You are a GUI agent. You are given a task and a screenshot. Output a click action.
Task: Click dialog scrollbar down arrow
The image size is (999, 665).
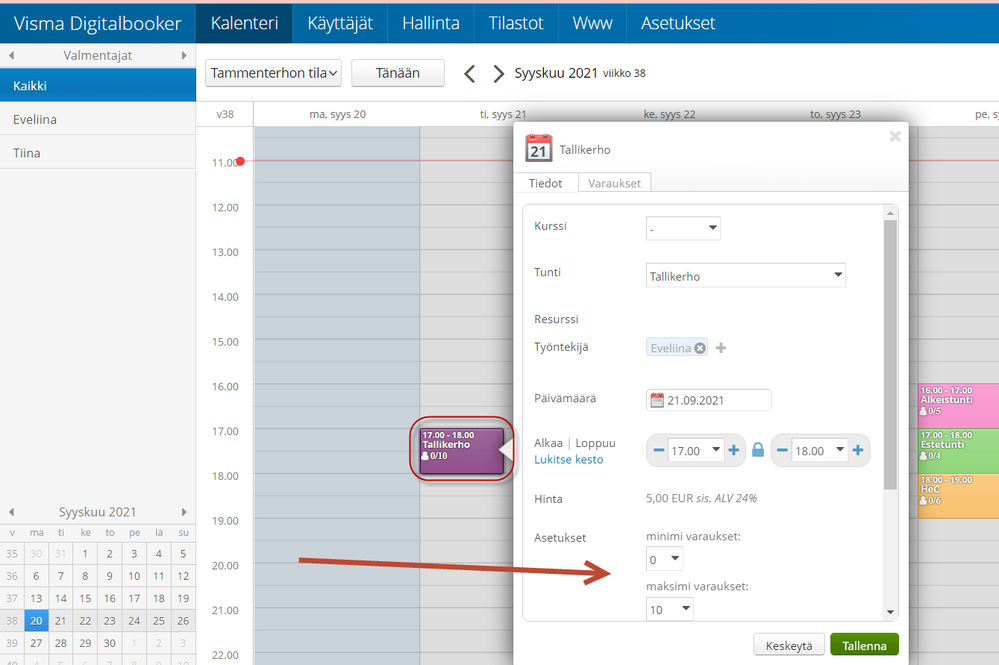pyautogui.click(x=890, y=613)
